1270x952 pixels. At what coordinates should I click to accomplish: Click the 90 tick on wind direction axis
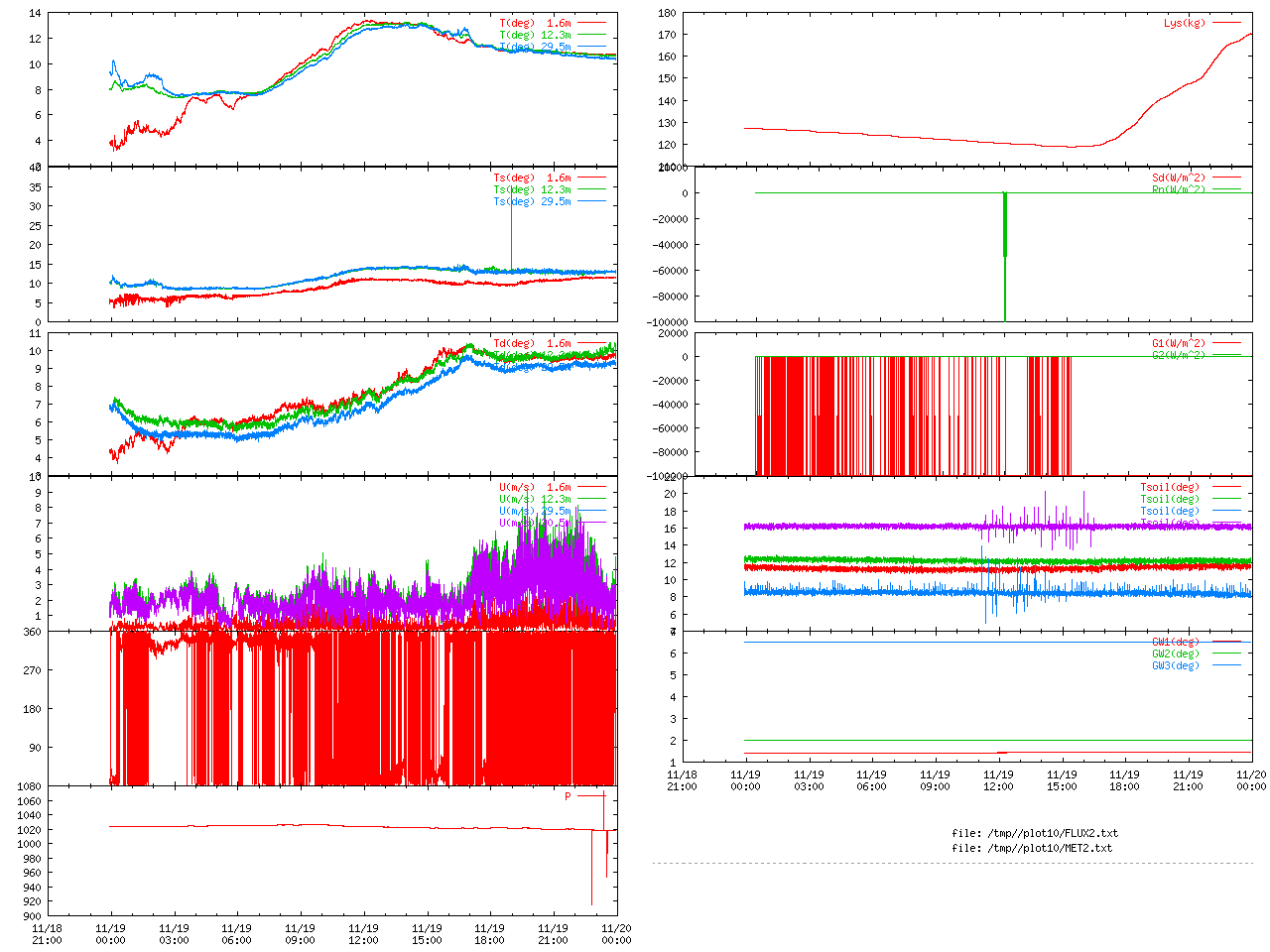[x=36, y=748]
